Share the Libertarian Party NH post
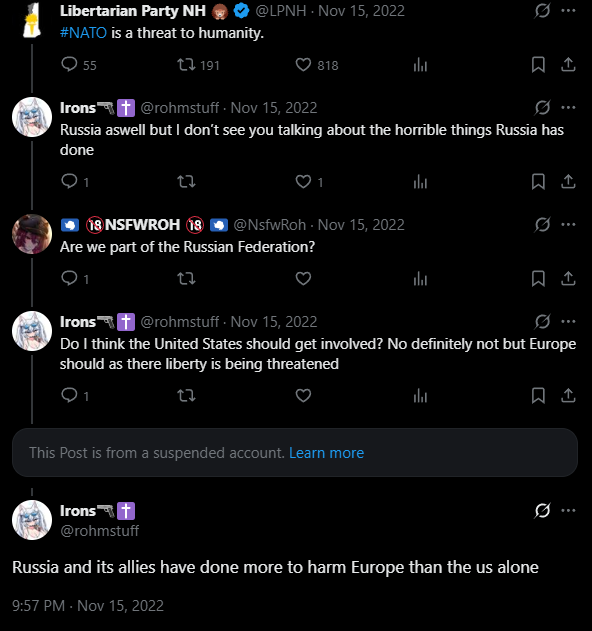This screenshot has width=592, height=631. coord(568,65)
